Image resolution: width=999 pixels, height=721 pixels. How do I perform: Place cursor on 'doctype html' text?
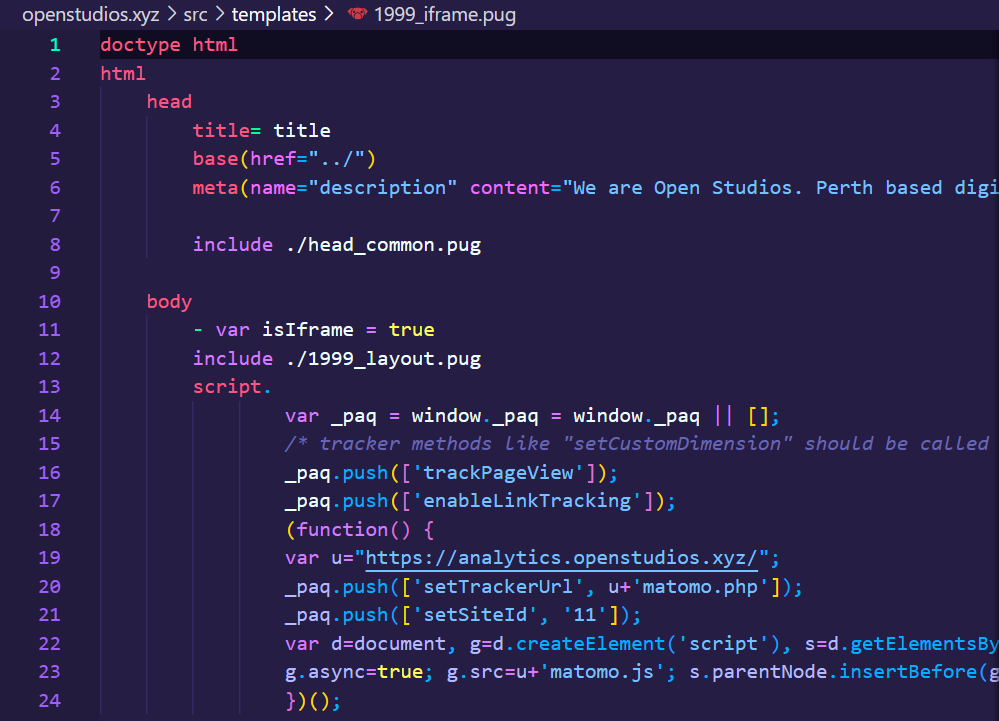click(x=169, y=45)
